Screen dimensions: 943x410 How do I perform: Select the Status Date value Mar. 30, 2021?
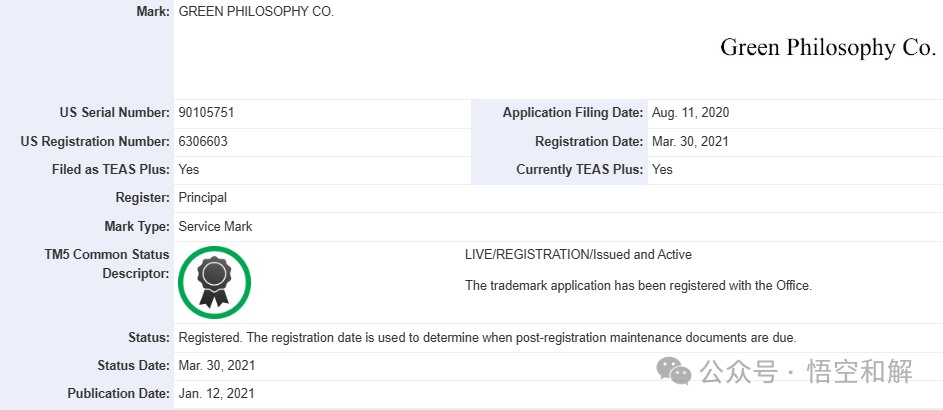(216, 365)
